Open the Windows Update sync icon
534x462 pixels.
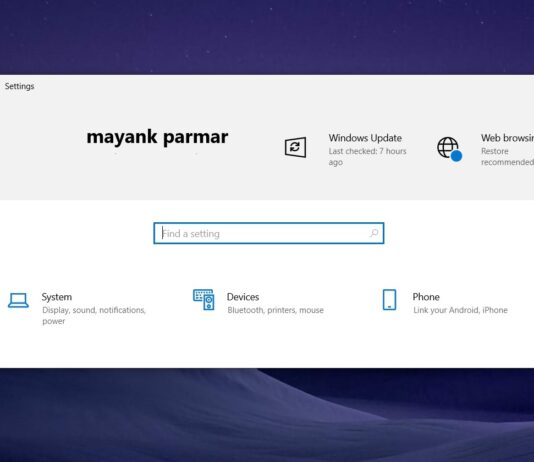point(295,147)
